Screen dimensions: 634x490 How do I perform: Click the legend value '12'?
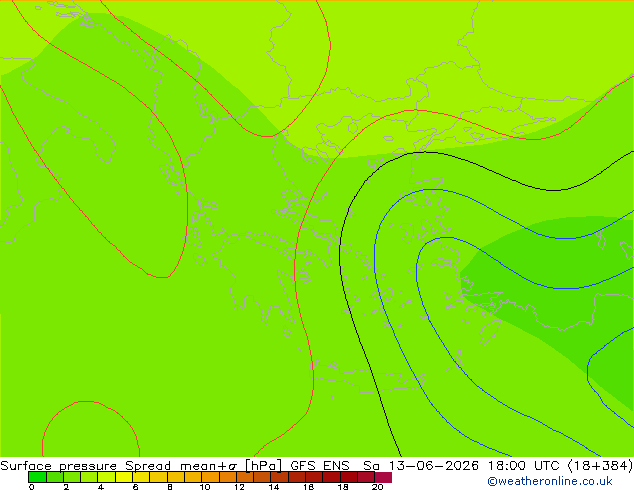click(x=239, y=487)
